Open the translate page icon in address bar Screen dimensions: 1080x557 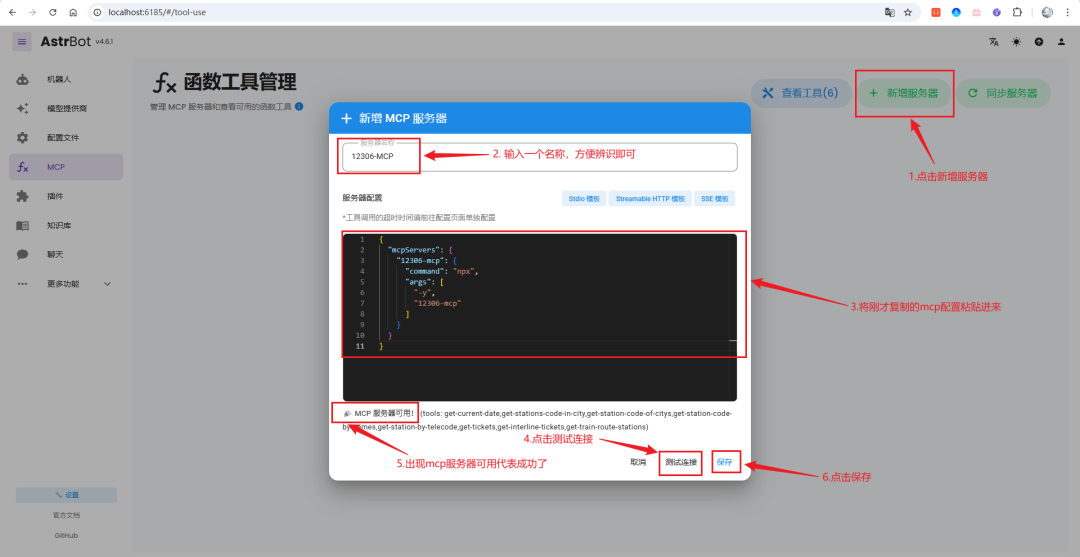[890, 12]
